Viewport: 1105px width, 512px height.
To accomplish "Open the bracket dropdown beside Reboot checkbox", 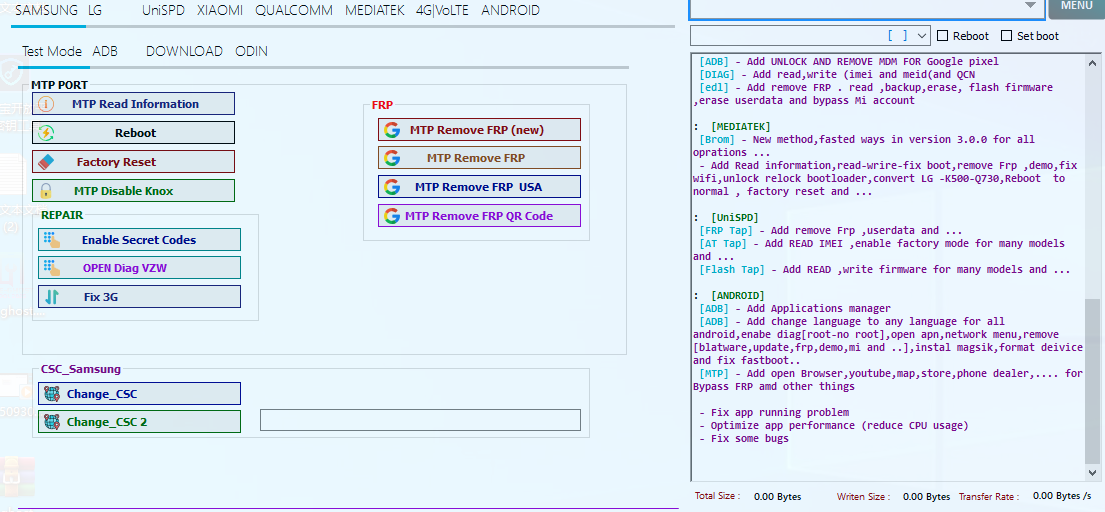I will click(921, 36).
